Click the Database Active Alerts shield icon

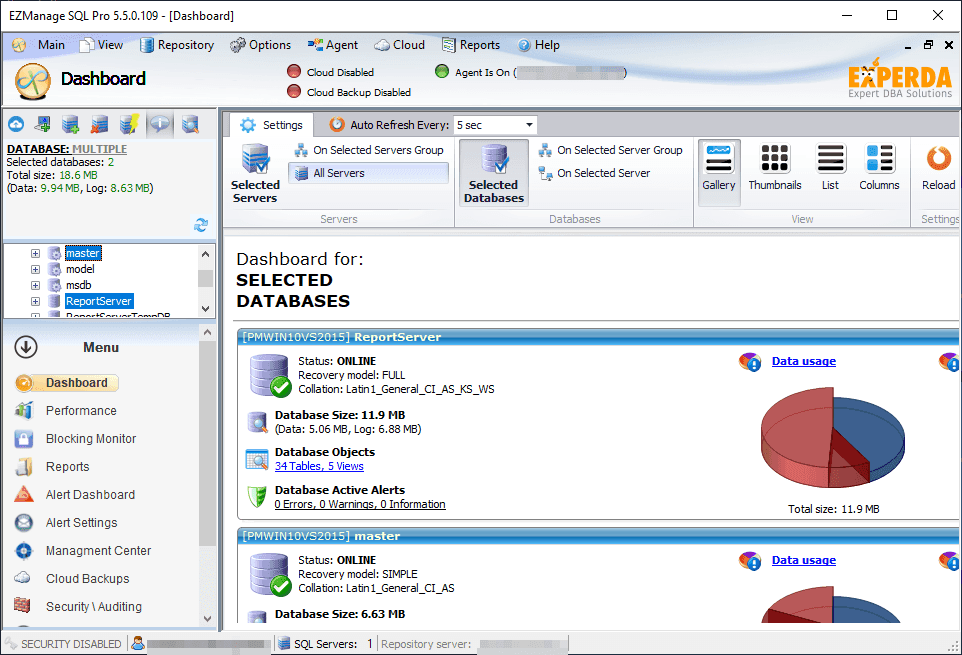(x=257, y=497)
